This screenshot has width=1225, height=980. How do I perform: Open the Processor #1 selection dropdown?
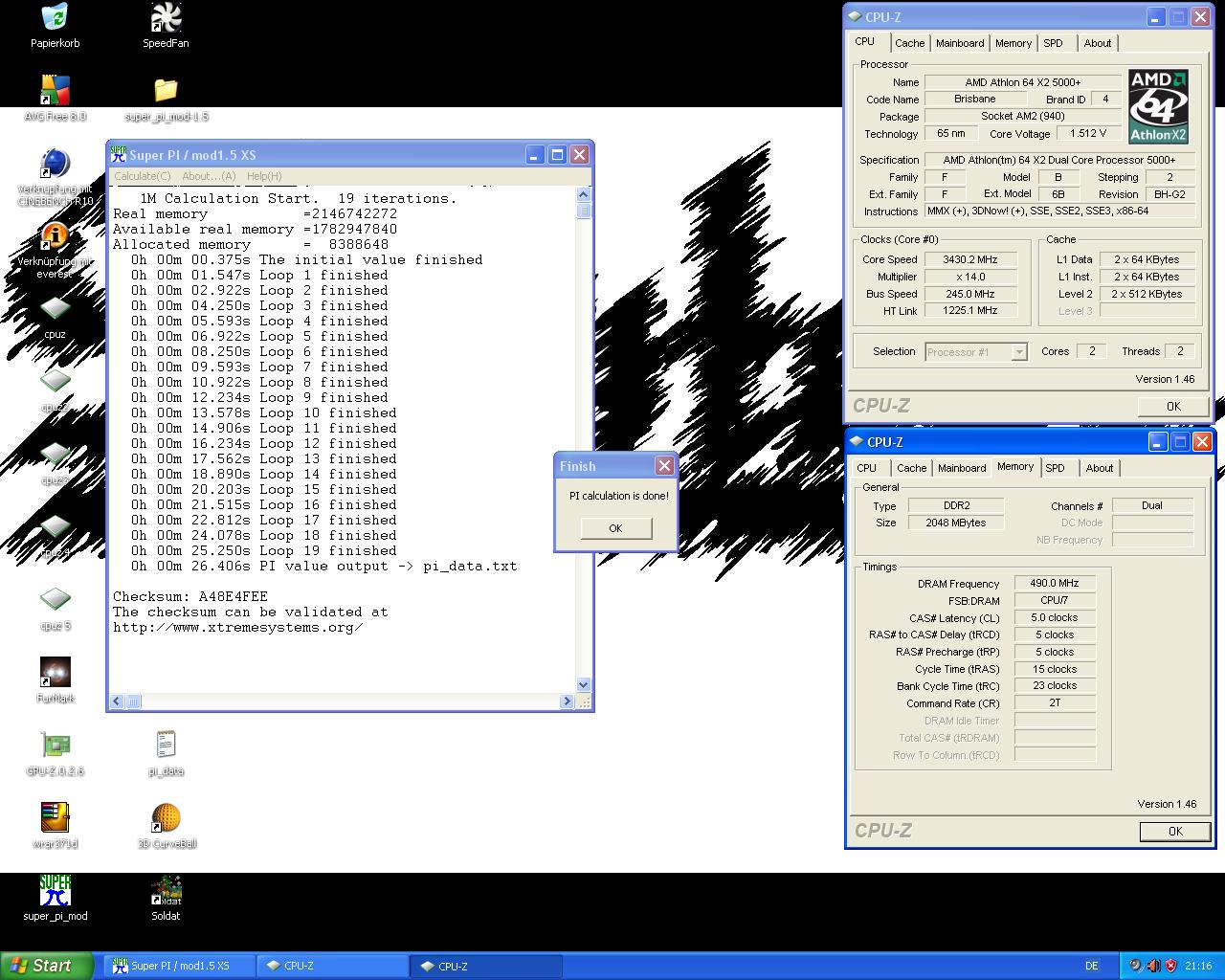[x=1018, y=352]
